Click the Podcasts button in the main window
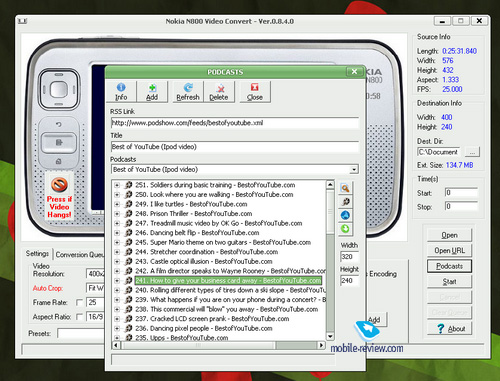This screenshot has height=381, width=500. pos(449,266)
